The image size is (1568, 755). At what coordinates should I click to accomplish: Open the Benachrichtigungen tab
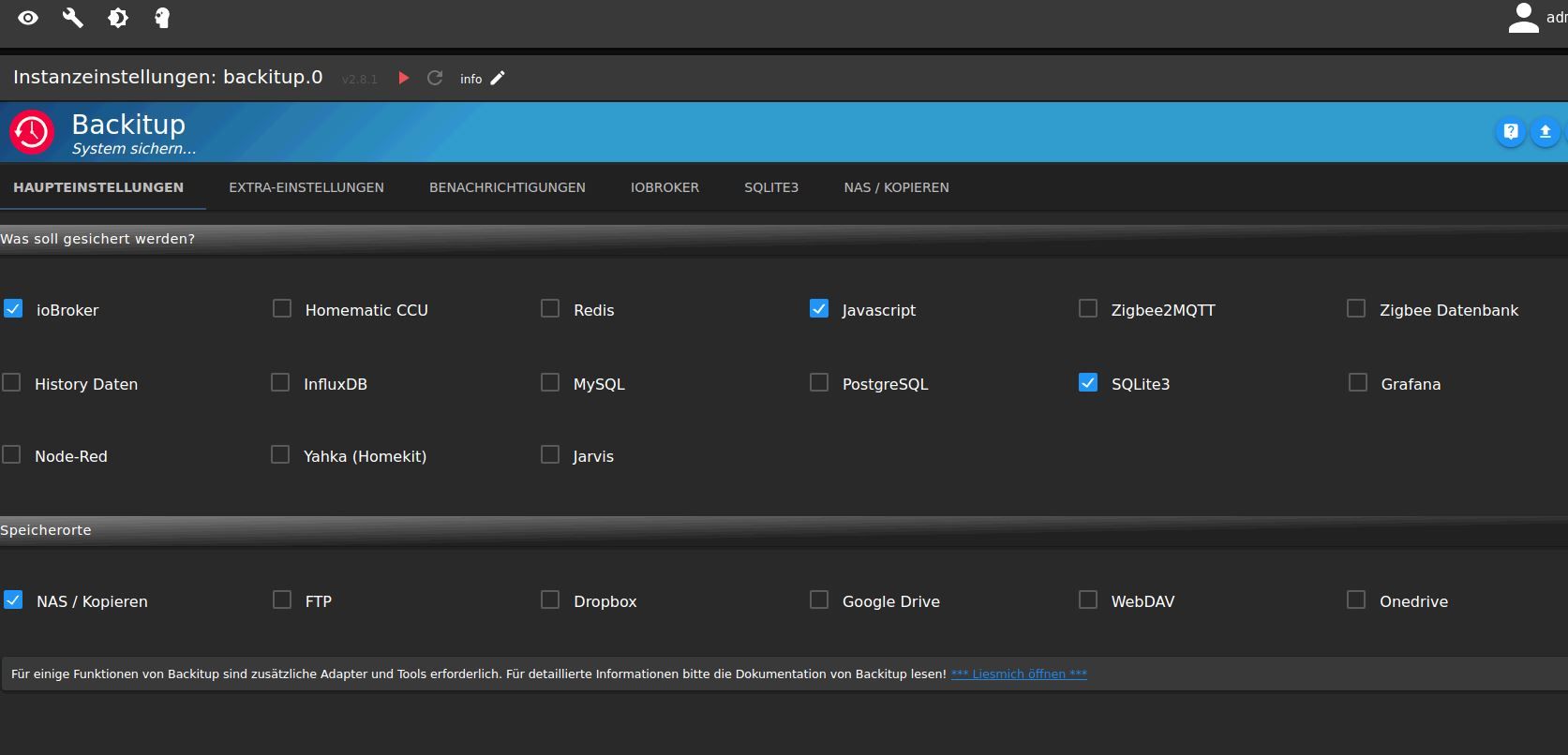click(x=507, y=187)
